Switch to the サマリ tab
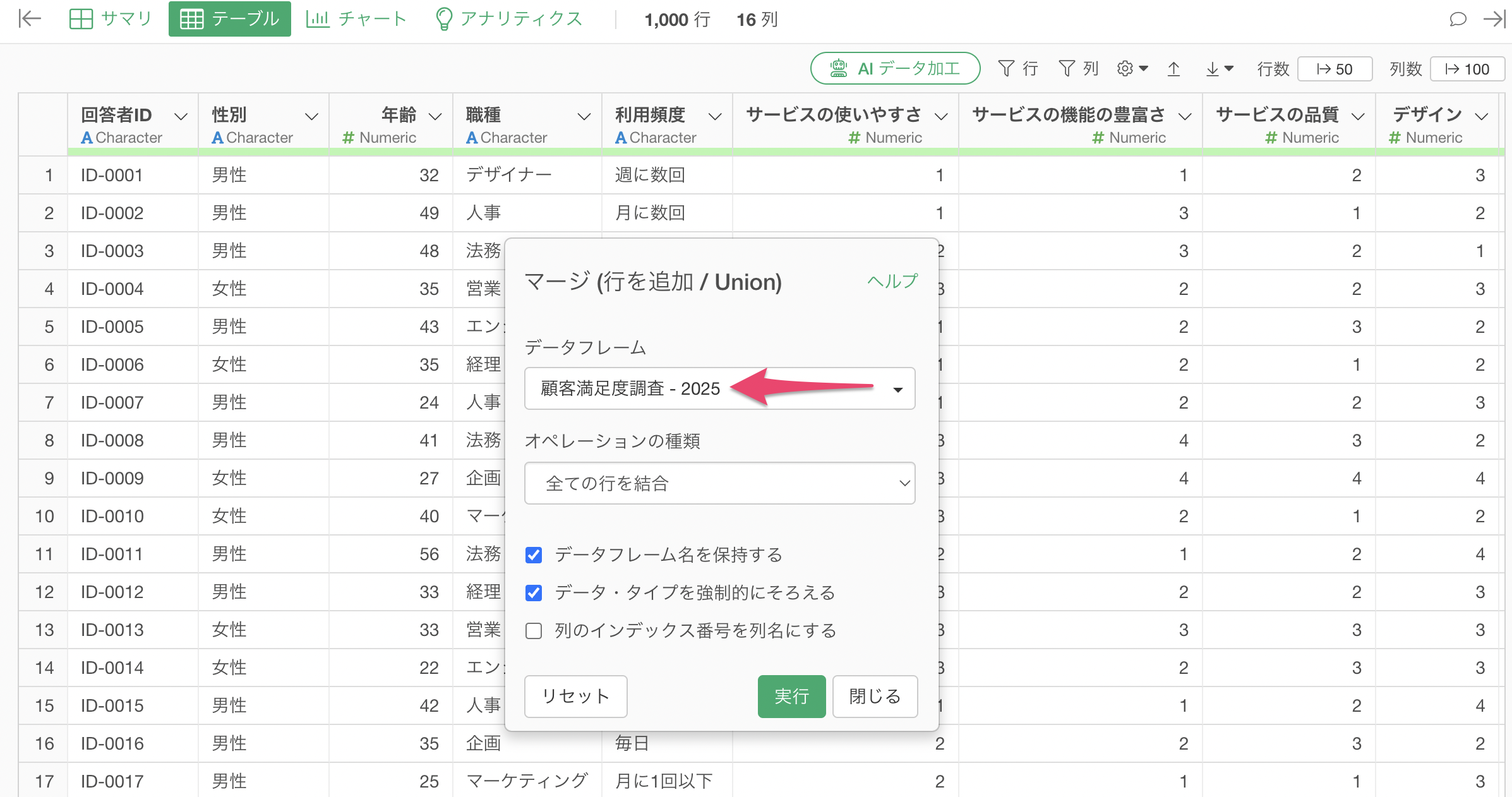 pos(111,19)
